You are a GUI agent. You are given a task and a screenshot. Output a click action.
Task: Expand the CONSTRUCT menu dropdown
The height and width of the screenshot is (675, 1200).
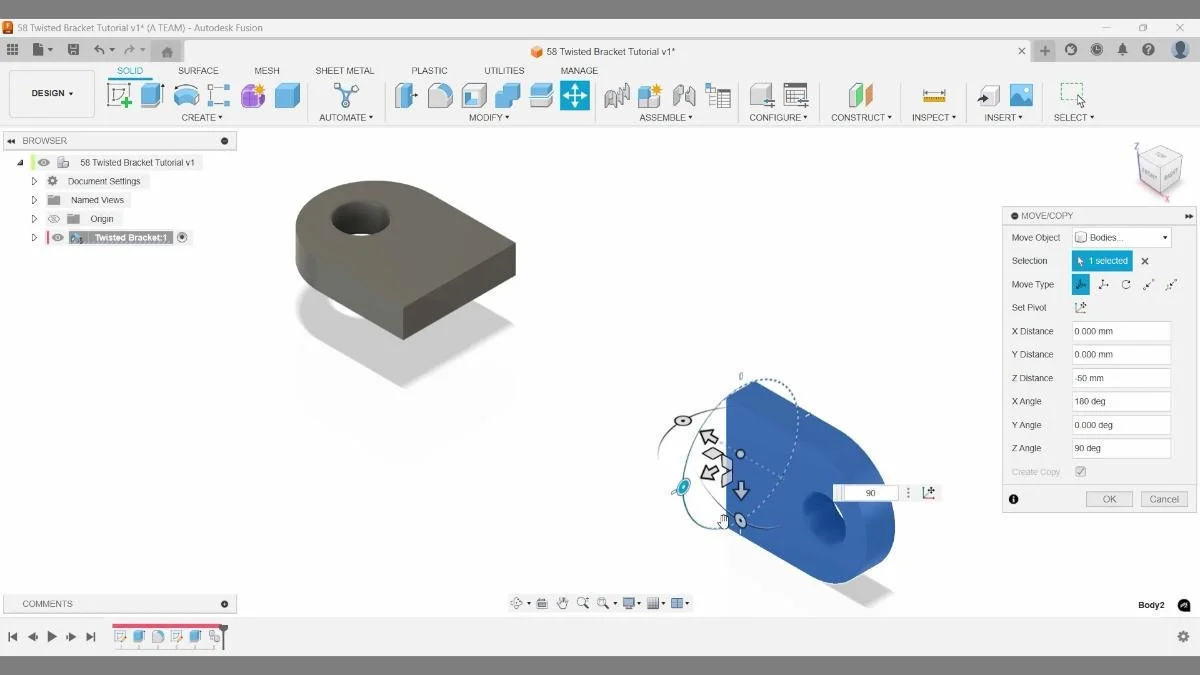point(861,118)
